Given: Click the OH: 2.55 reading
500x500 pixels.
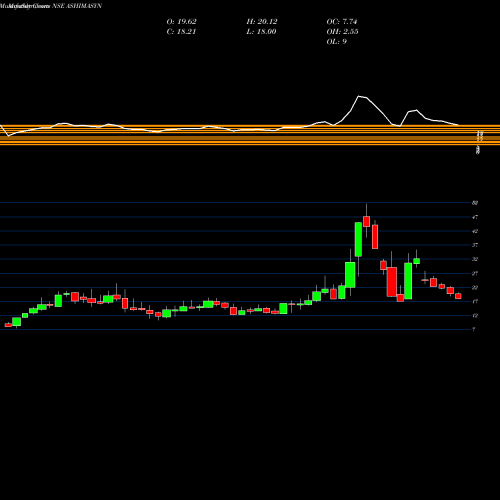Looking at the screenshot, I should point(342,32).
